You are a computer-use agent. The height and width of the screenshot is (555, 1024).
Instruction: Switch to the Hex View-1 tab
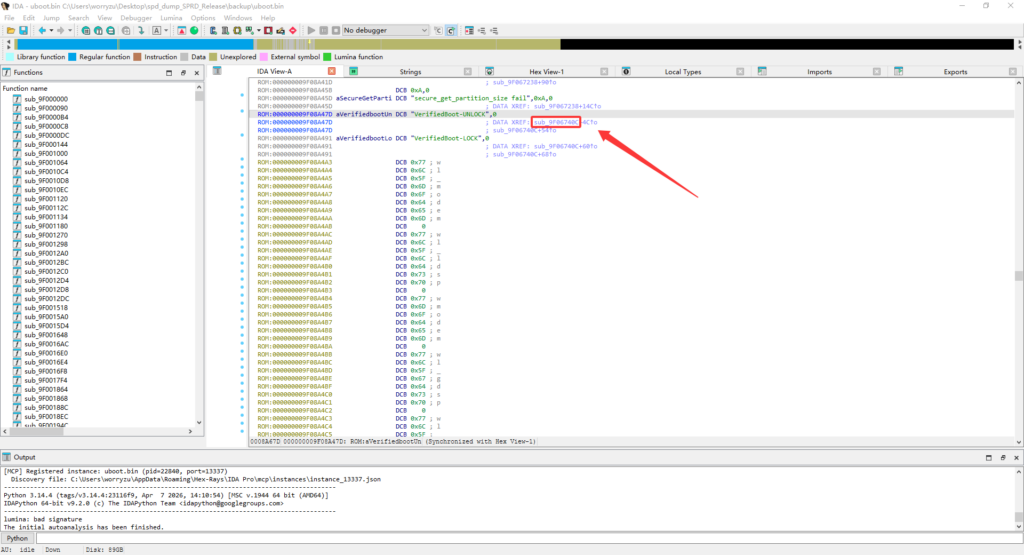[547, 72]
